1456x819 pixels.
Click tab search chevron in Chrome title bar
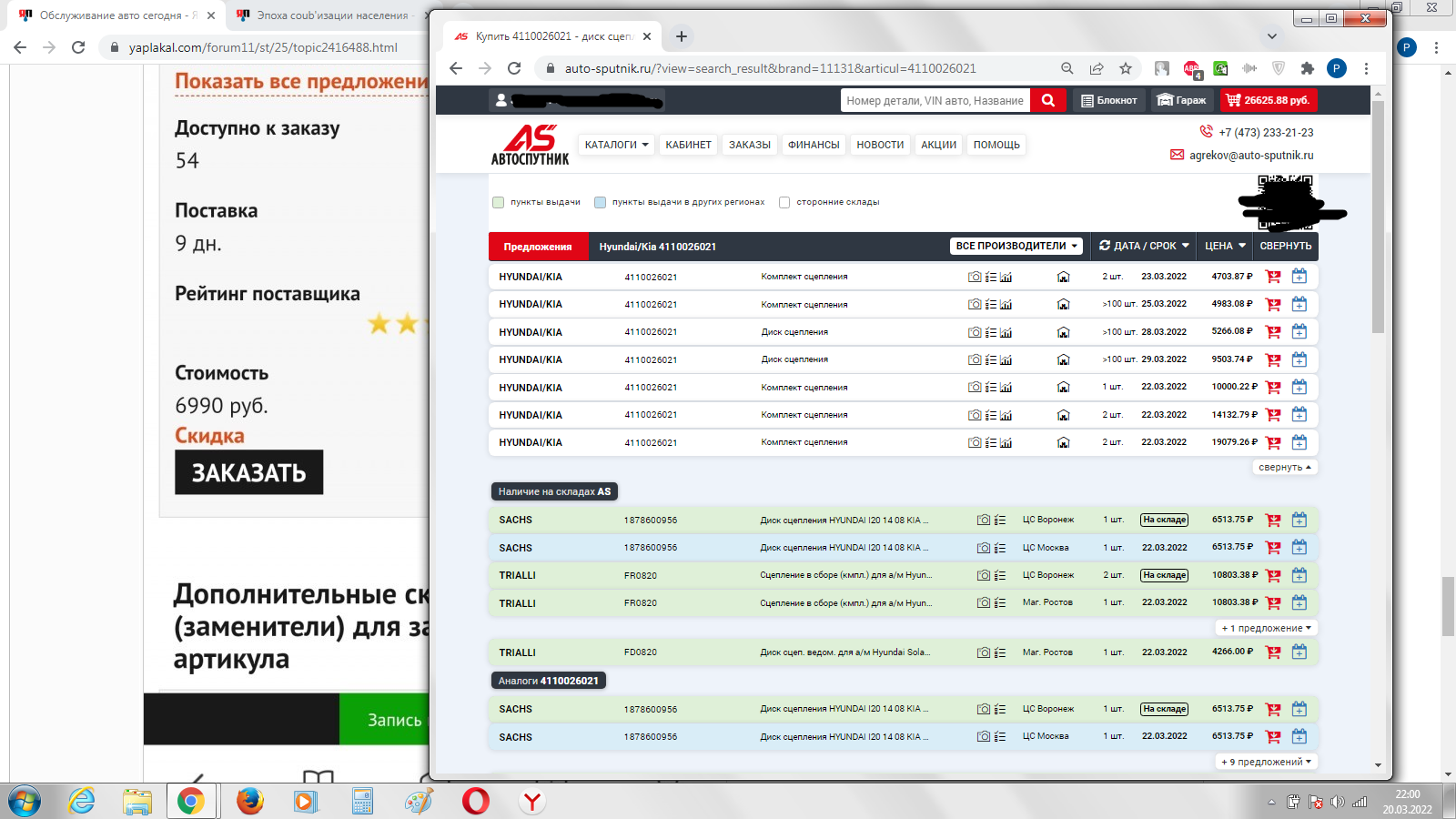pyautogui.click(x=1272, y=36)
